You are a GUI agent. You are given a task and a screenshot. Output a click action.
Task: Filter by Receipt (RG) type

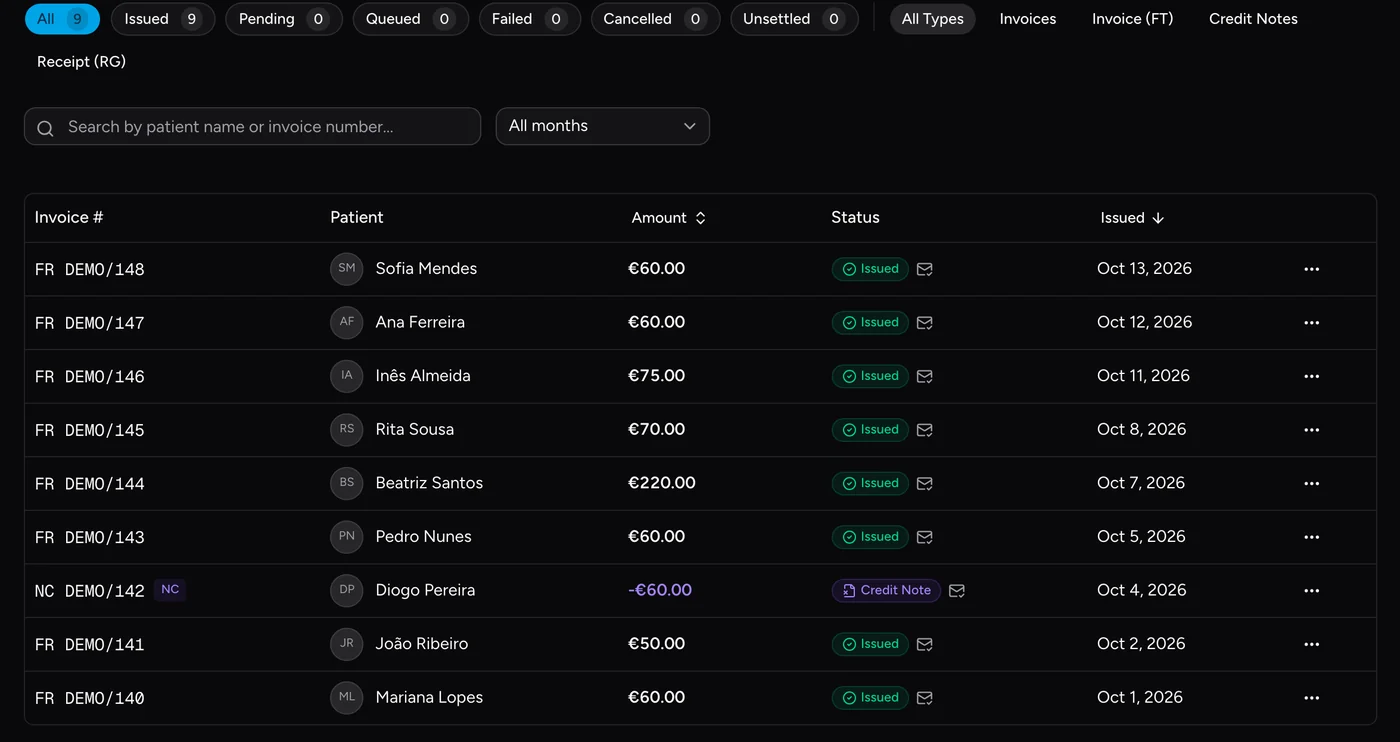coord(82,62)
